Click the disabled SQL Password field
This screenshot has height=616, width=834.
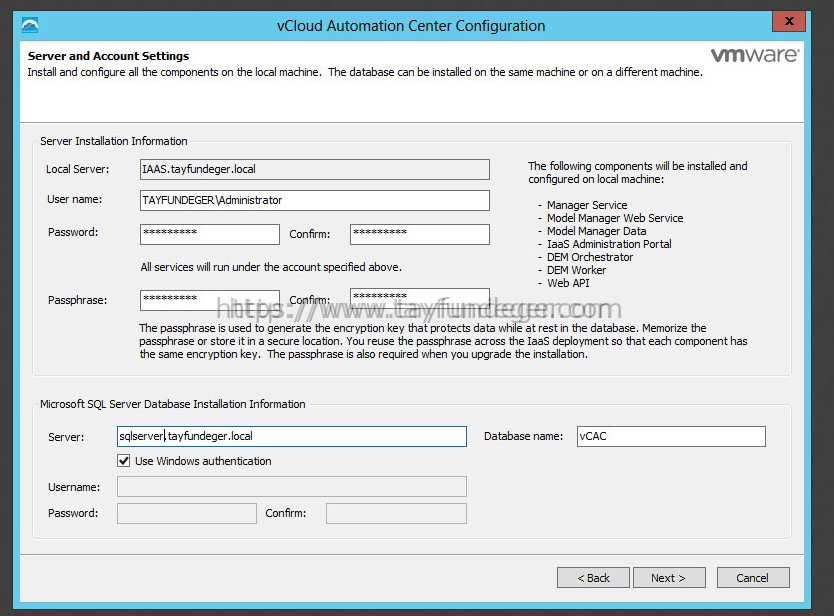point(187,513)
